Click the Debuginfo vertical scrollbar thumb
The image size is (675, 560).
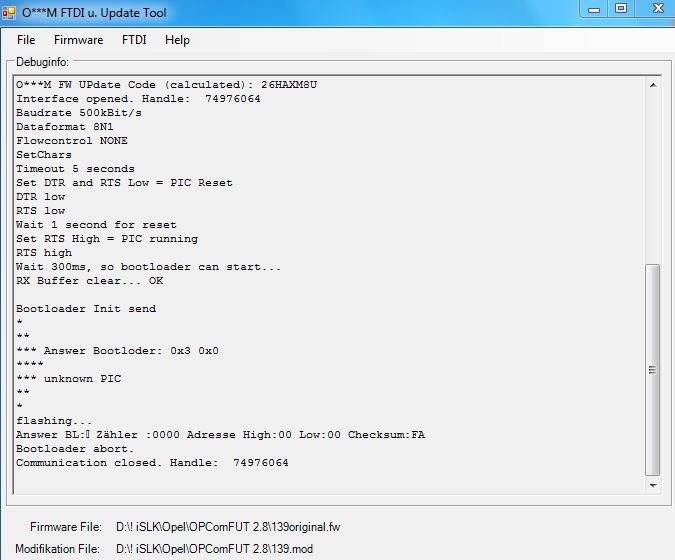pos(653,368)
